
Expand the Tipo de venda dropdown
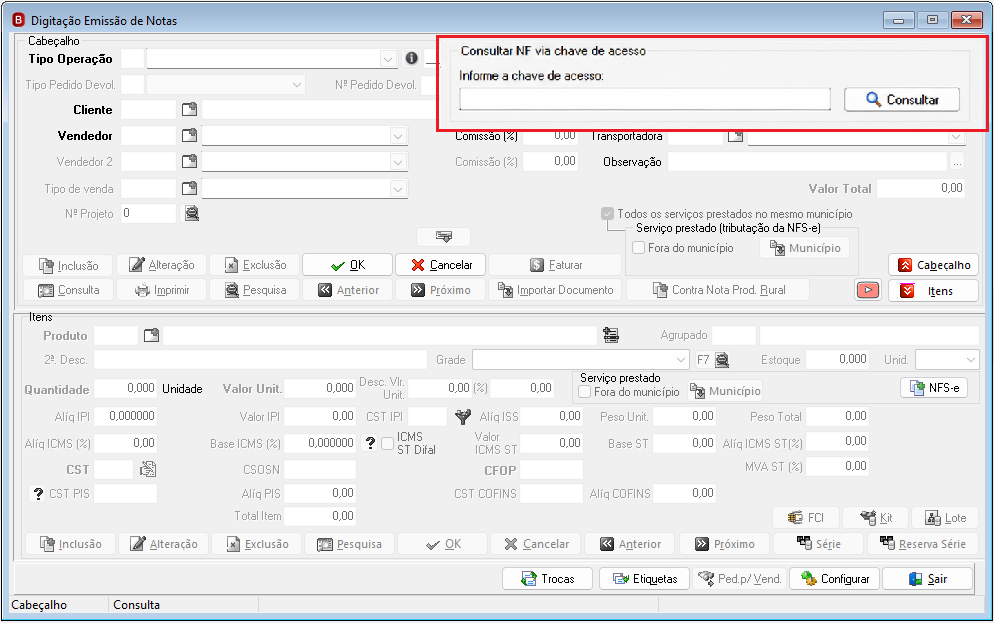(x=397, y=188)
